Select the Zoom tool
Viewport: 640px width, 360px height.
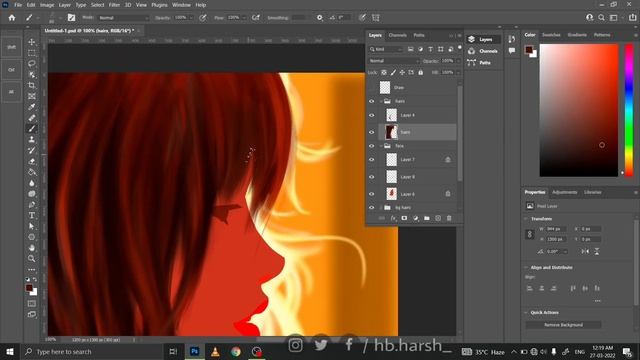31,258
